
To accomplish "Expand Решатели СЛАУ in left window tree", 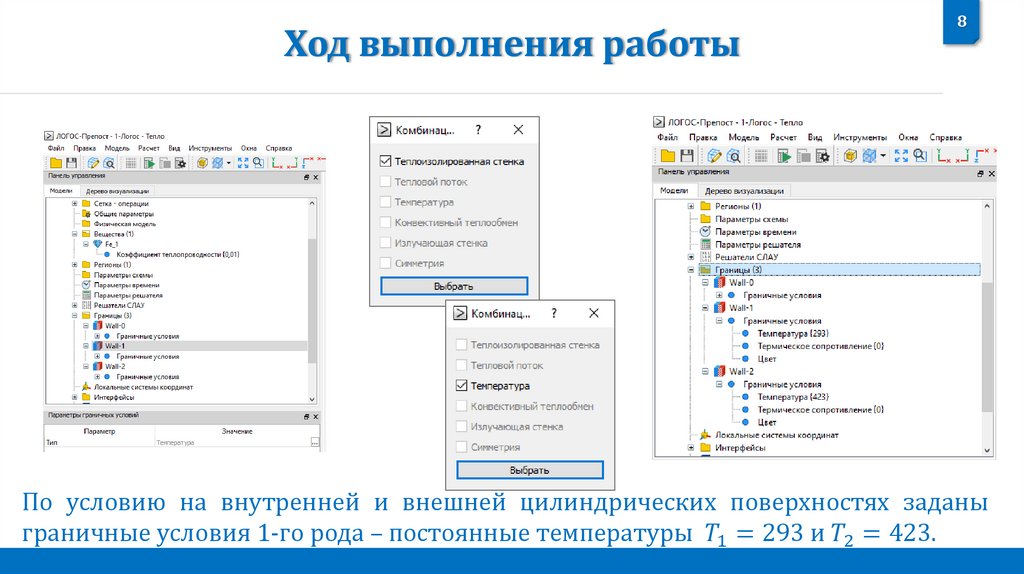I will (74, 305).
